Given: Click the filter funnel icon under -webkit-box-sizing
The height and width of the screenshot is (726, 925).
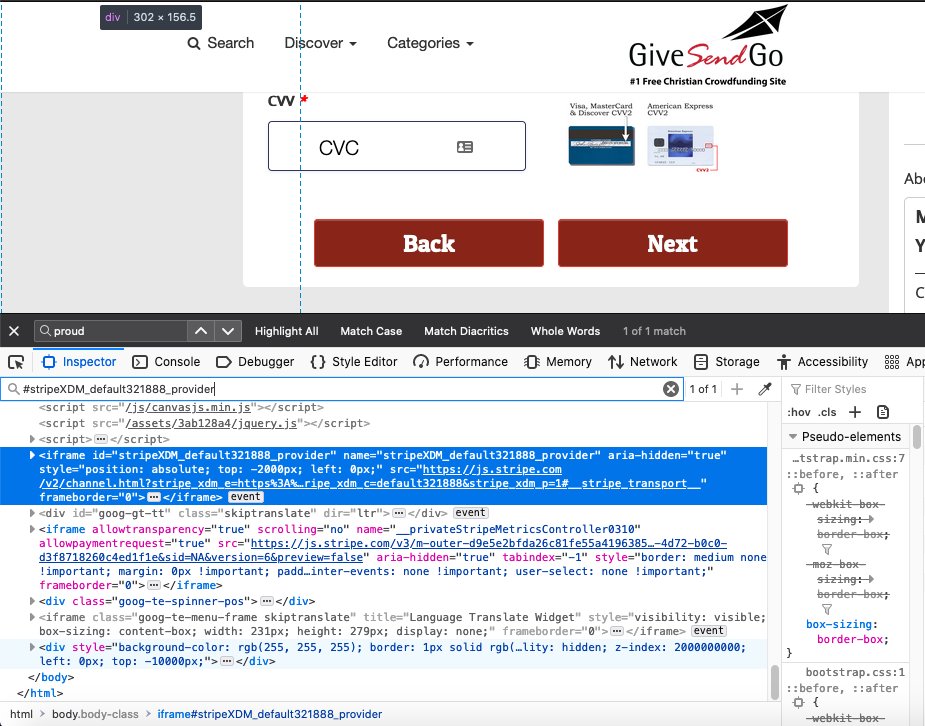Looking at the screenshot, I should click(x=827, y=549).
